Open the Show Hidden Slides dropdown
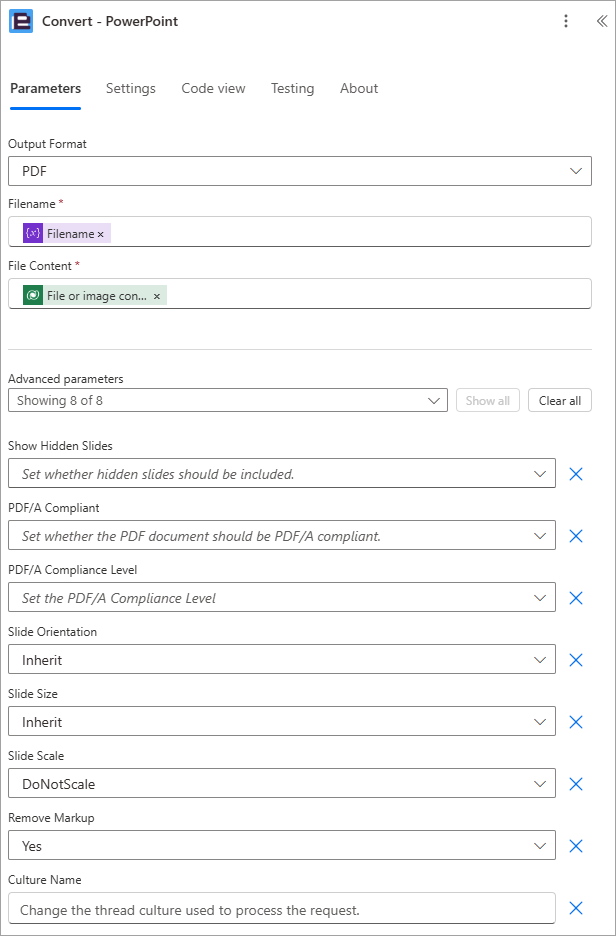Viewport: 616px width, 936px height. coord(282,474)
